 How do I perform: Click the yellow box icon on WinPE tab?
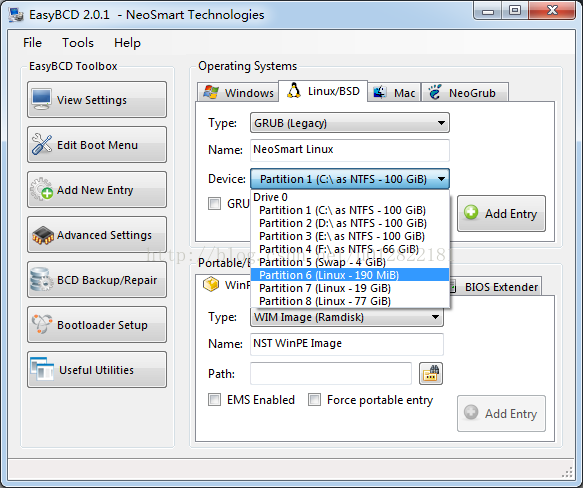click(211, 285)
